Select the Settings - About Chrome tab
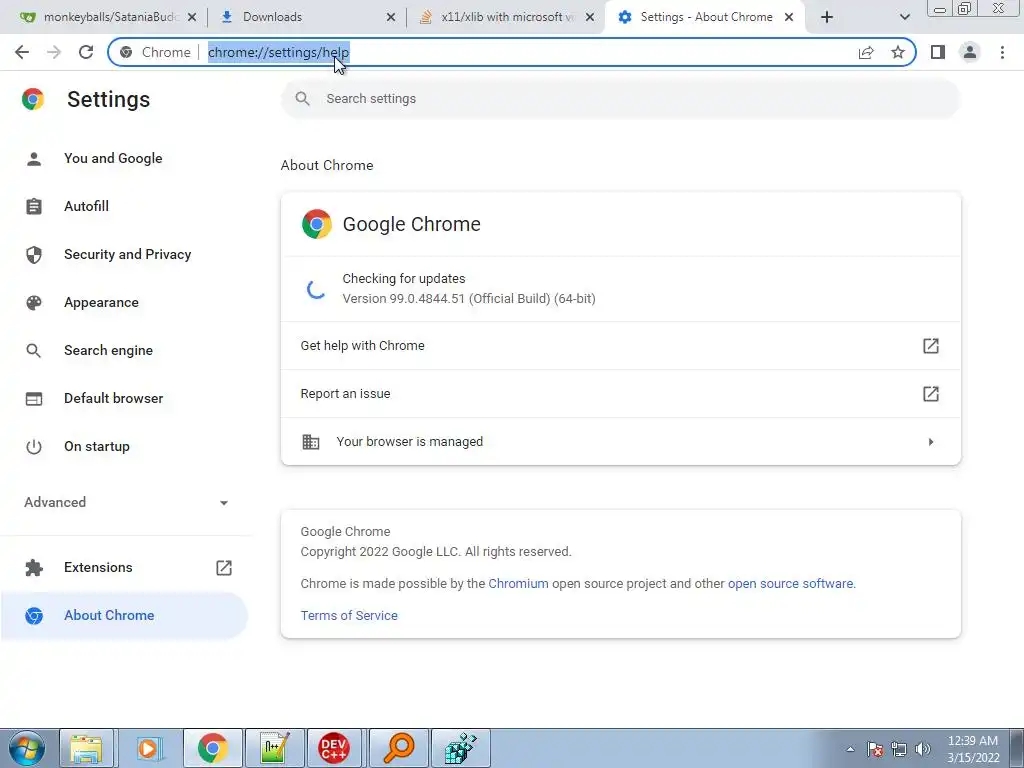The image size is (1024, 768). [706, 17]
